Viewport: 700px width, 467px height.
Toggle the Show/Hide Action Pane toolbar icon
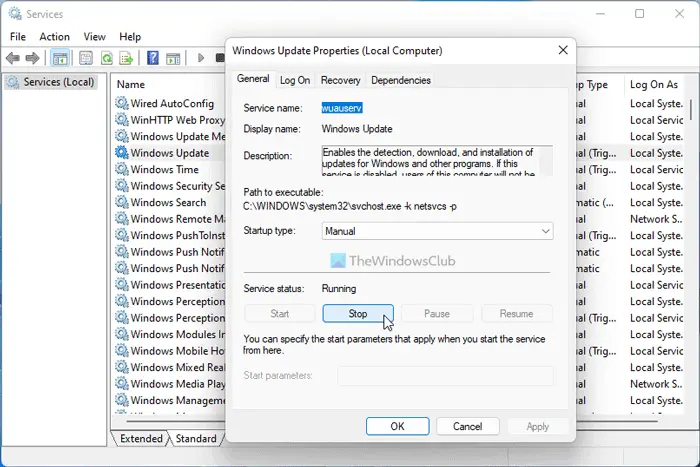click(173, 58)
